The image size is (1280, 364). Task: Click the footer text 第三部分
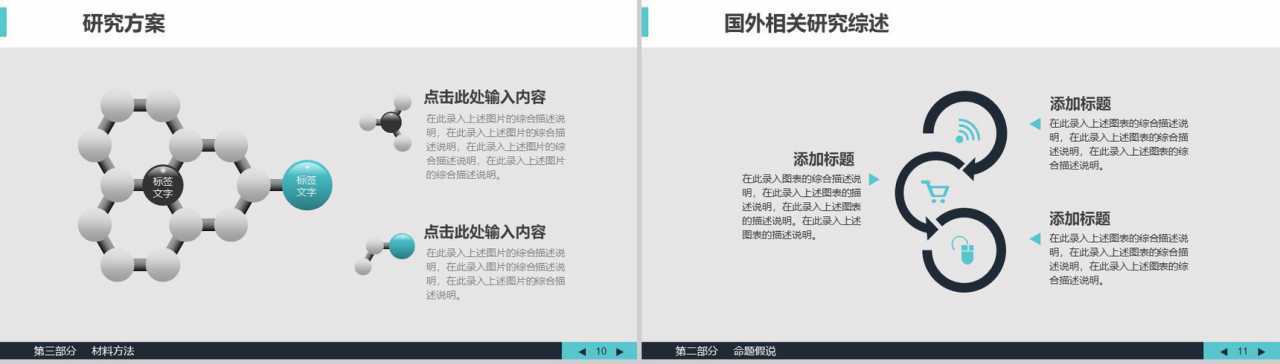click(x=55, y=351)
